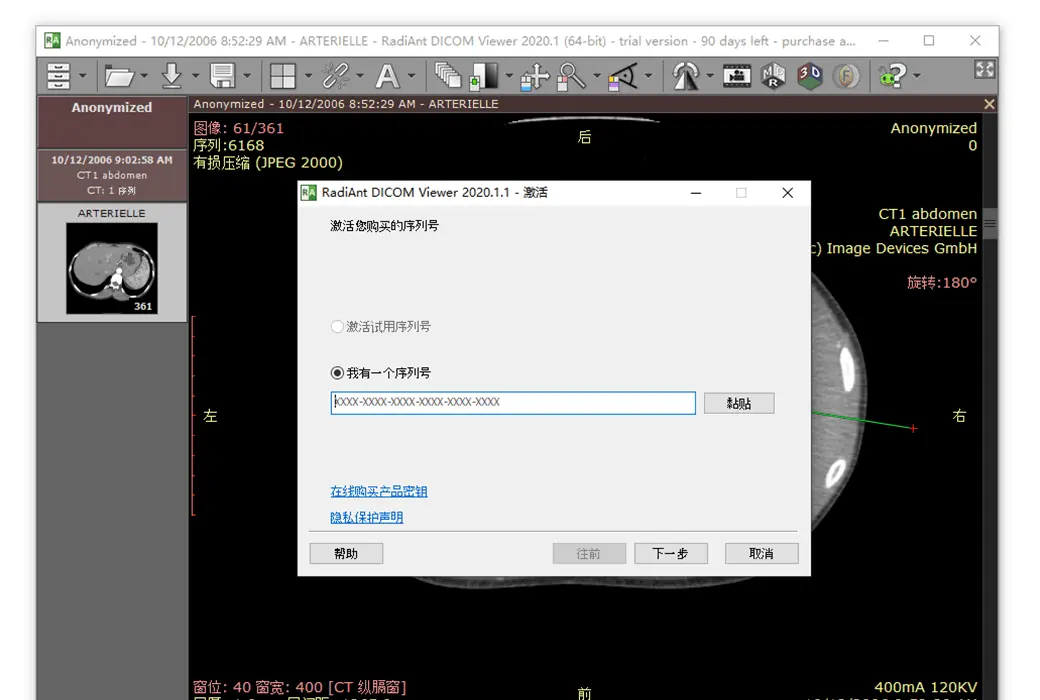This screenshot has width=1040, height=700.
Task: Open the MPR reconstruction cube icon
Action: point(773,76)
